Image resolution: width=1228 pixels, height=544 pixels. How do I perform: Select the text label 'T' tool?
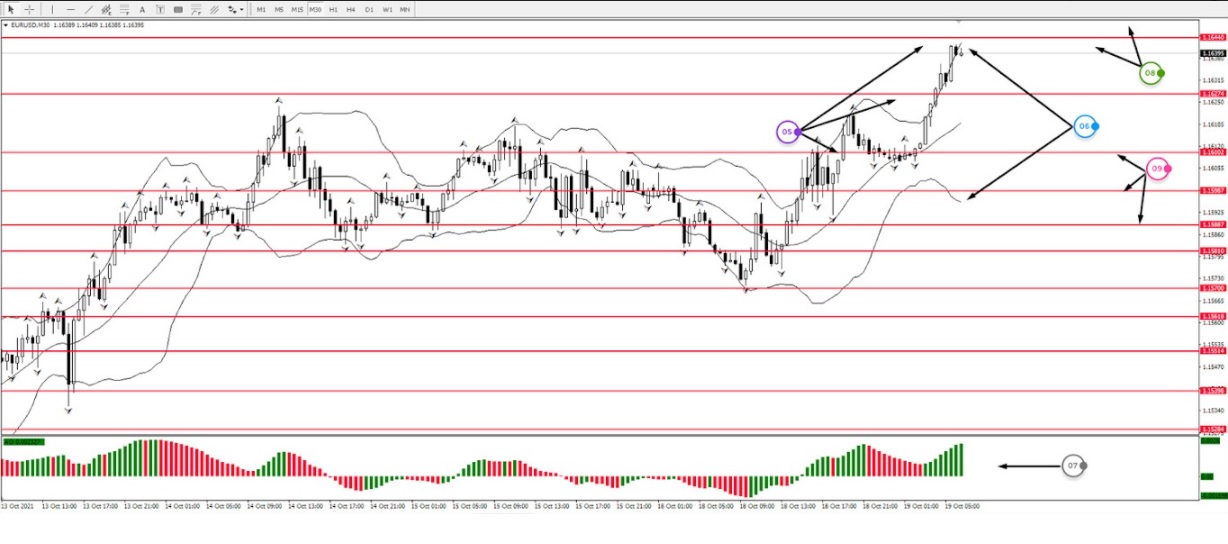click(159, 9)
